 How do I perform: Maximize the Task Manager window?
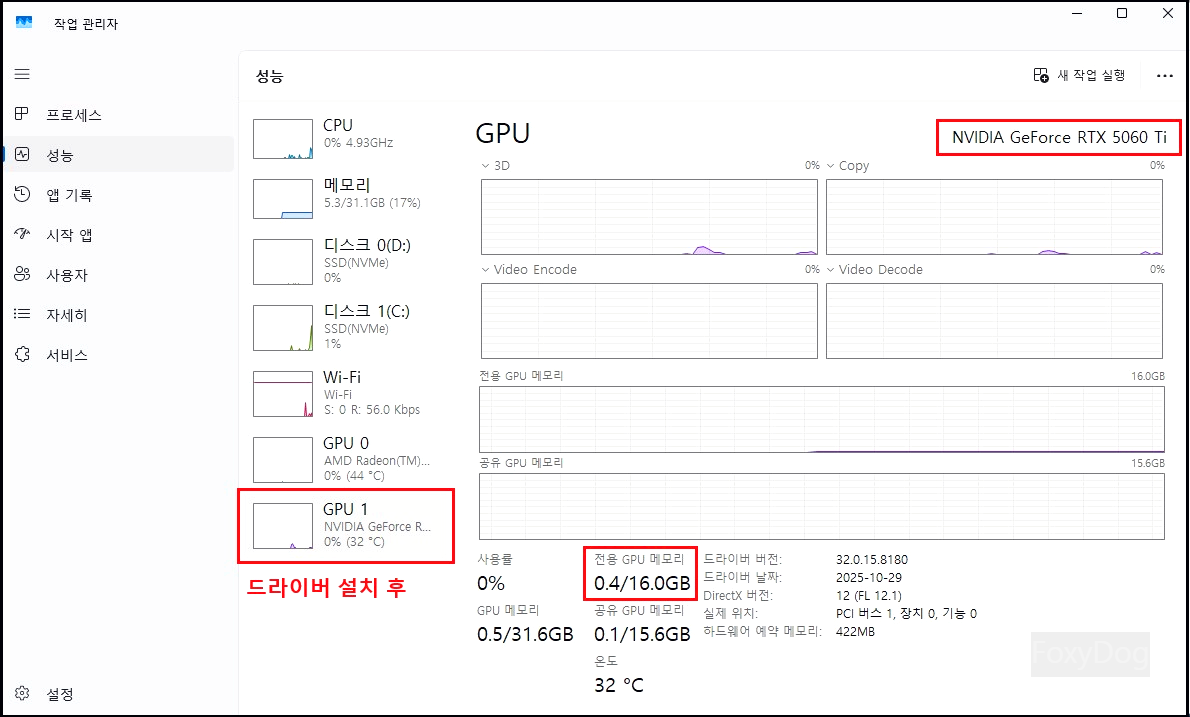[1122, 13]
